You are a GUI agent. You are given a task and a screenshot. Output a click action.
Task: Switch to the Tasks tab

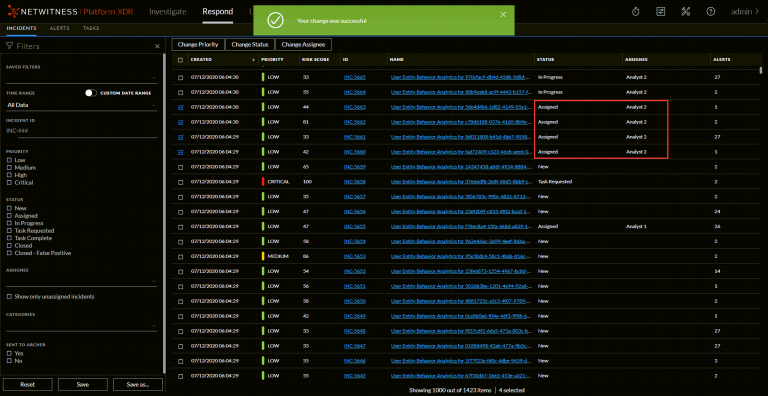[x=91, y=28]
